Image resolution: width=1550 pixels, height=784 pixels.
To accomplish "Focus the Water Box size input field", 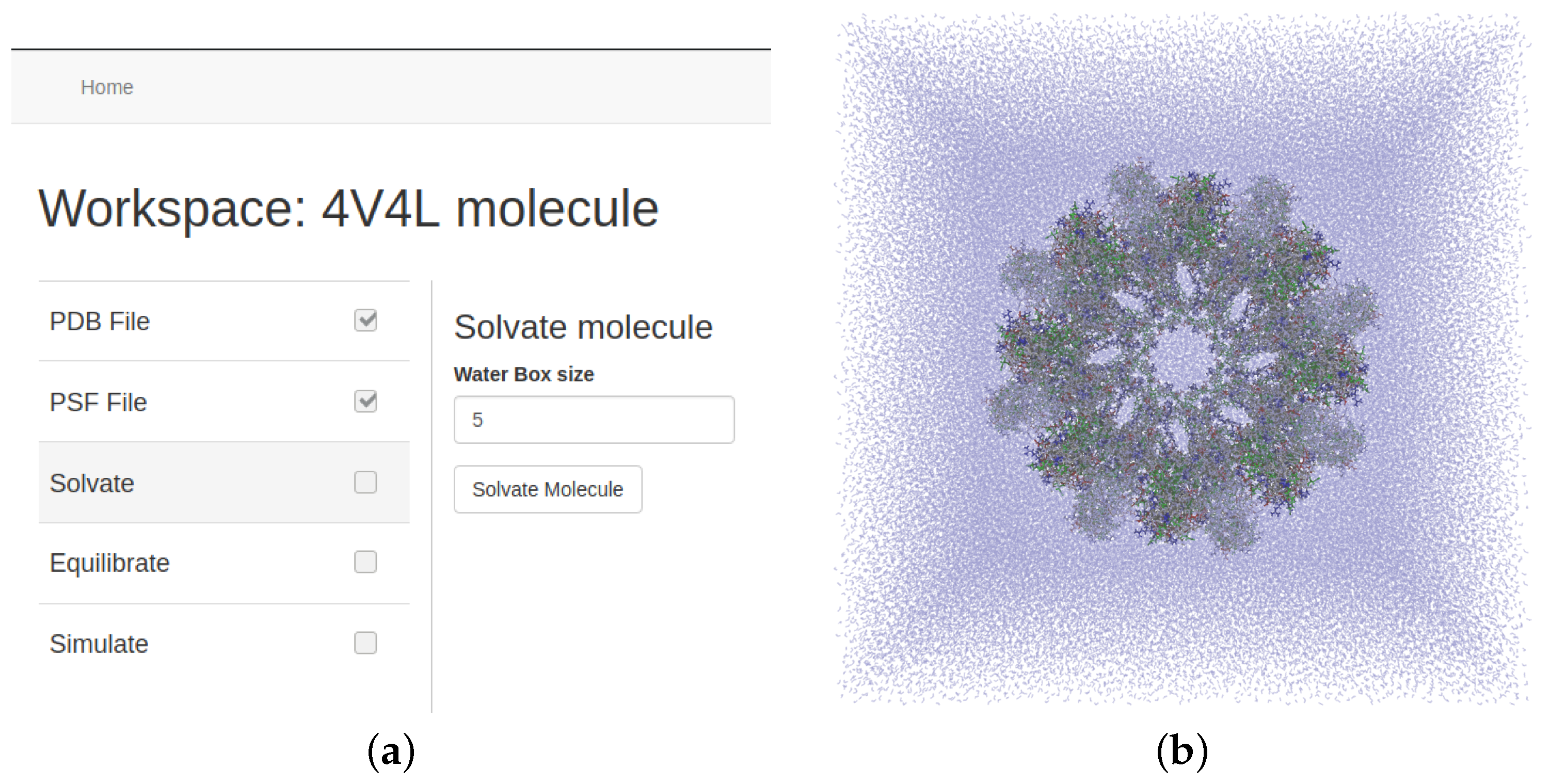I will click(x=593, y=420).
